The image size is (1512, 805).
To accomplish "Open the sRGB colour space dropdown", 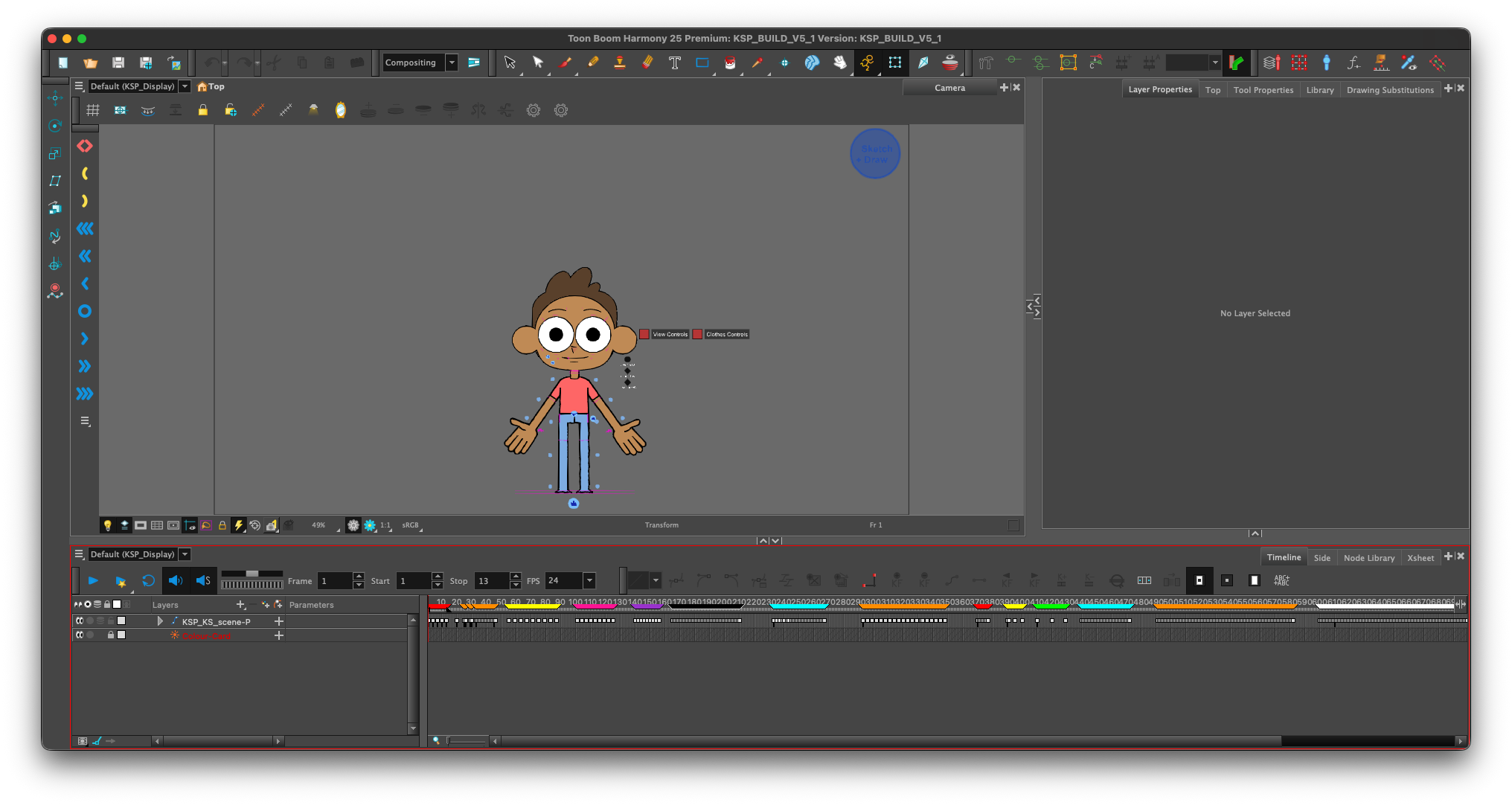I will click(411, 525).
